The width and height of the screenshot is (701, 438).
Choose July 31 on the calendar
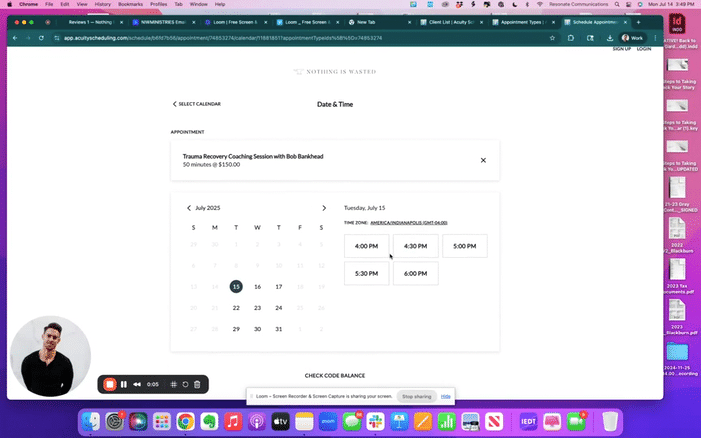pyautogui.click(x=279, y=329)
